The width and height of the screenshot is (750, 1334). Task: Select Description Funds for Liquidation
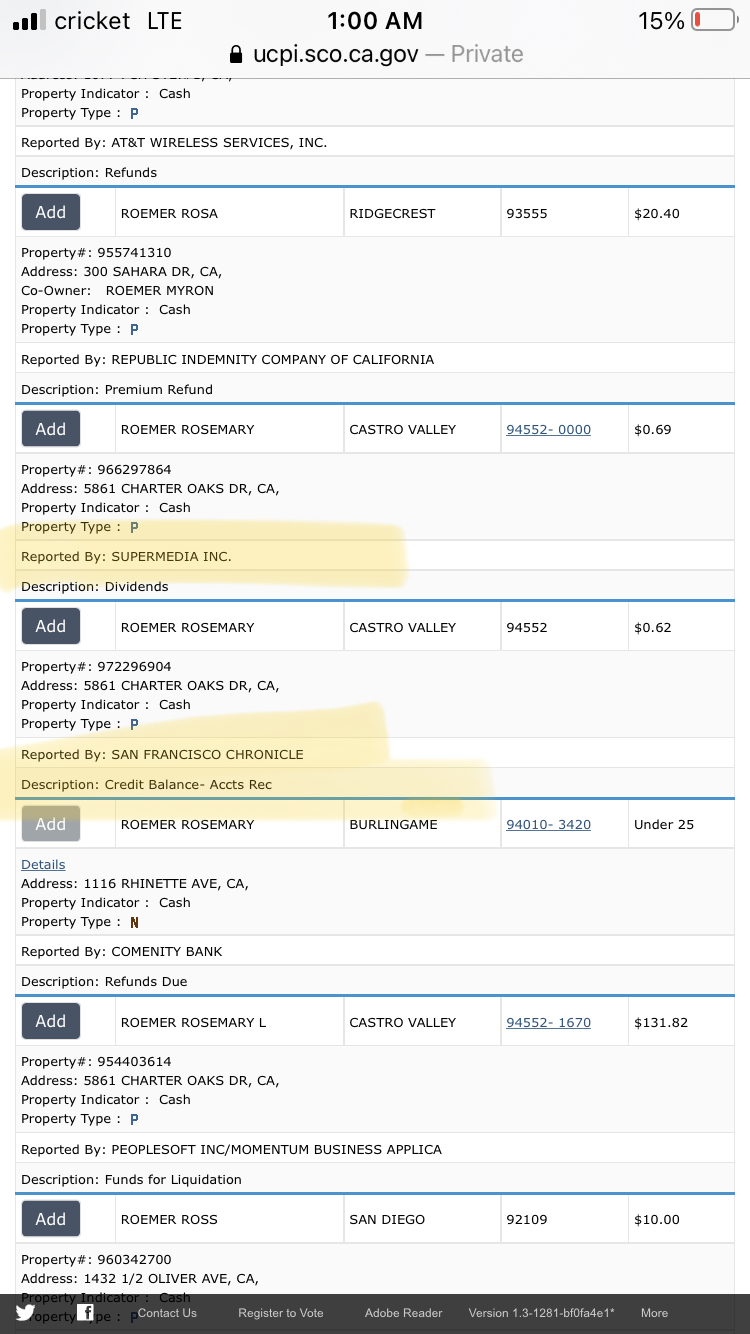coord(131,1179)
